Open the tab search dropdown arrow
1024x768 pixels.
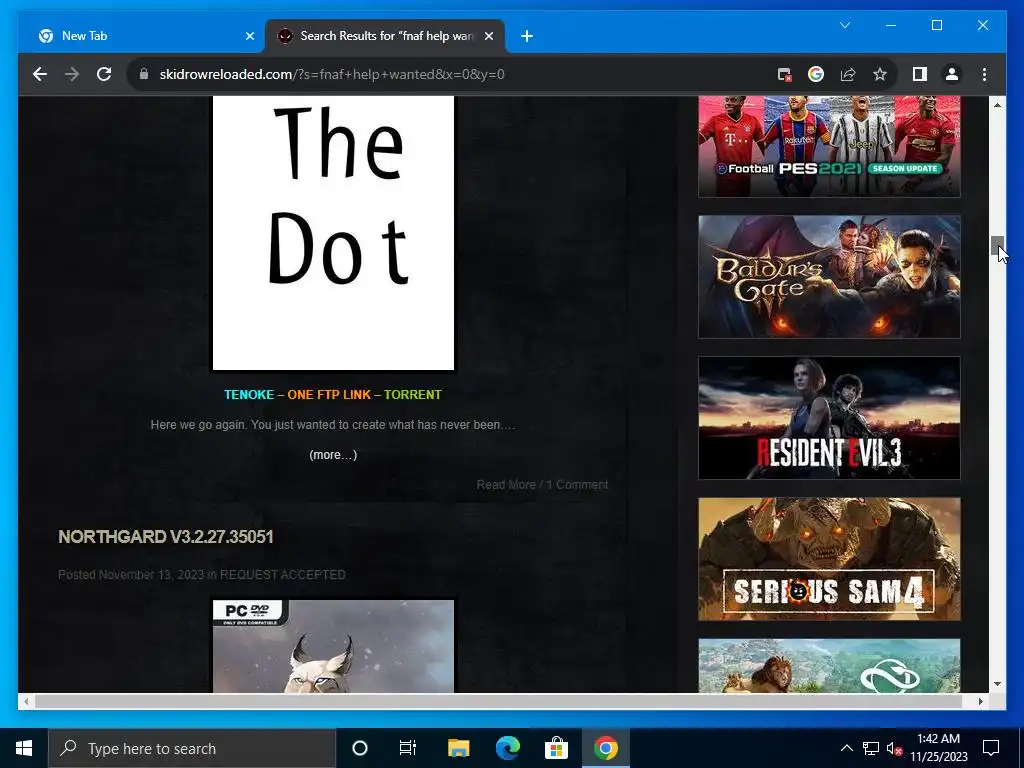845,25
